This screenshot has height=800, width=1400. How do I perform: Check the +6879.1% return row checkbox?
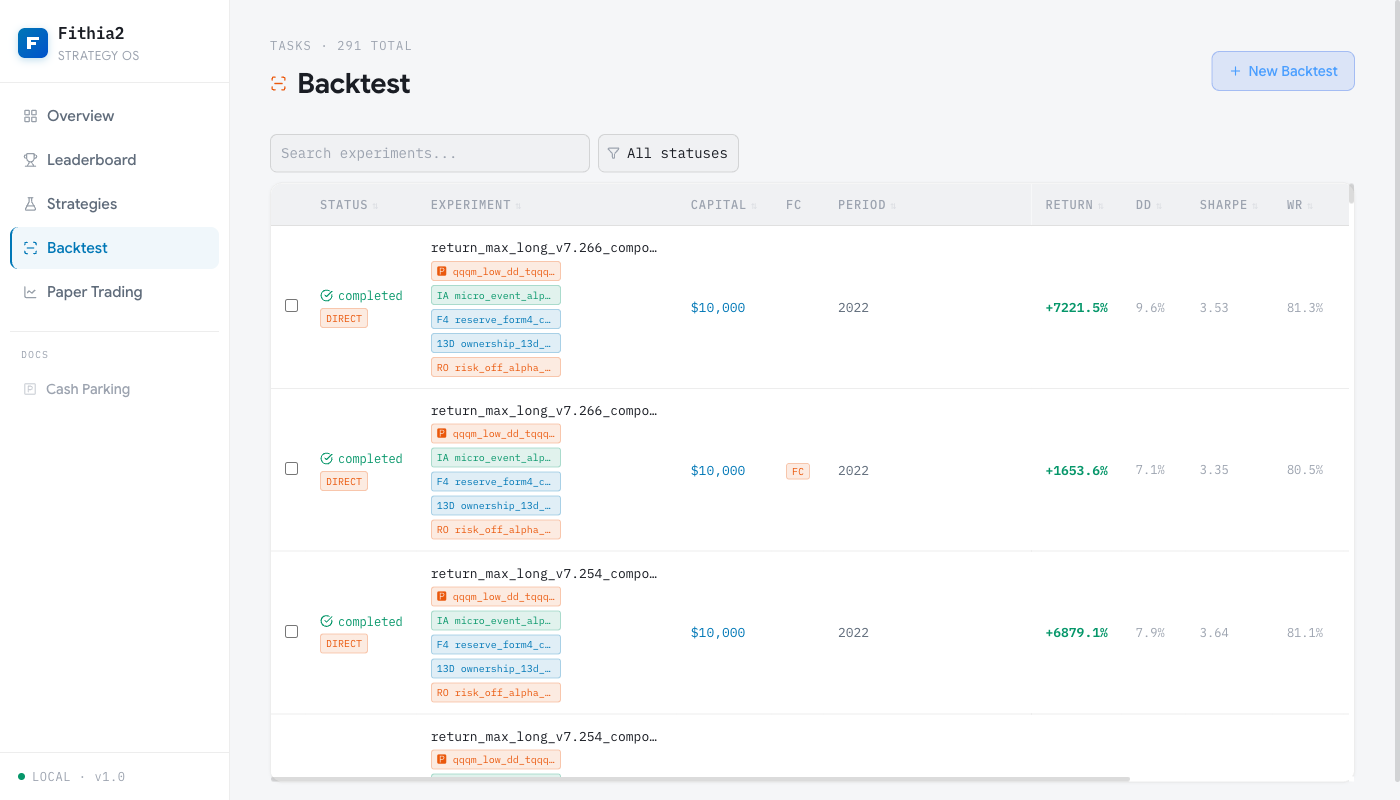pos(292,632)
